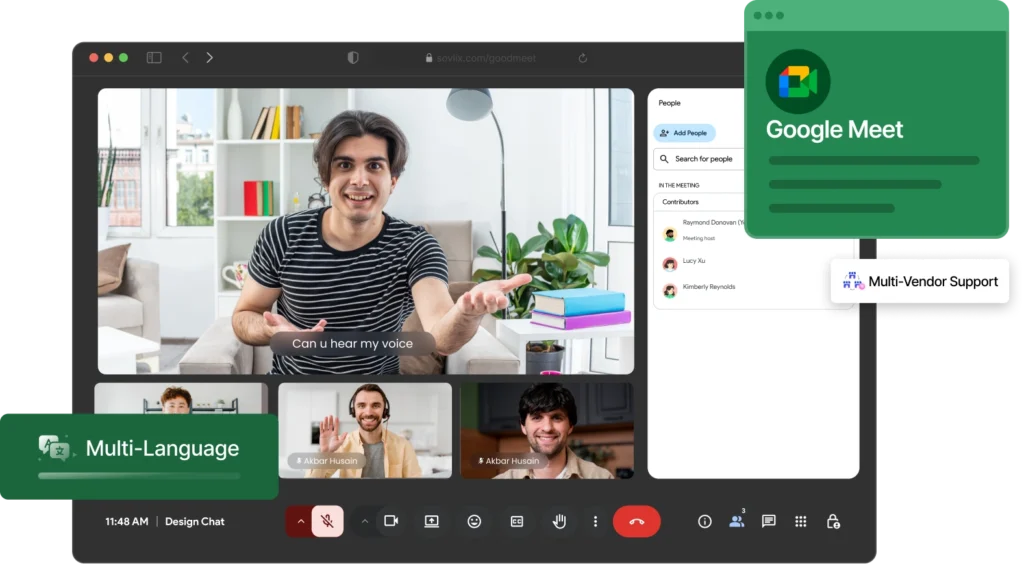Screen dimensions: 1024x564
Task: Unmute the microphone button
Action: pos(327,521)
